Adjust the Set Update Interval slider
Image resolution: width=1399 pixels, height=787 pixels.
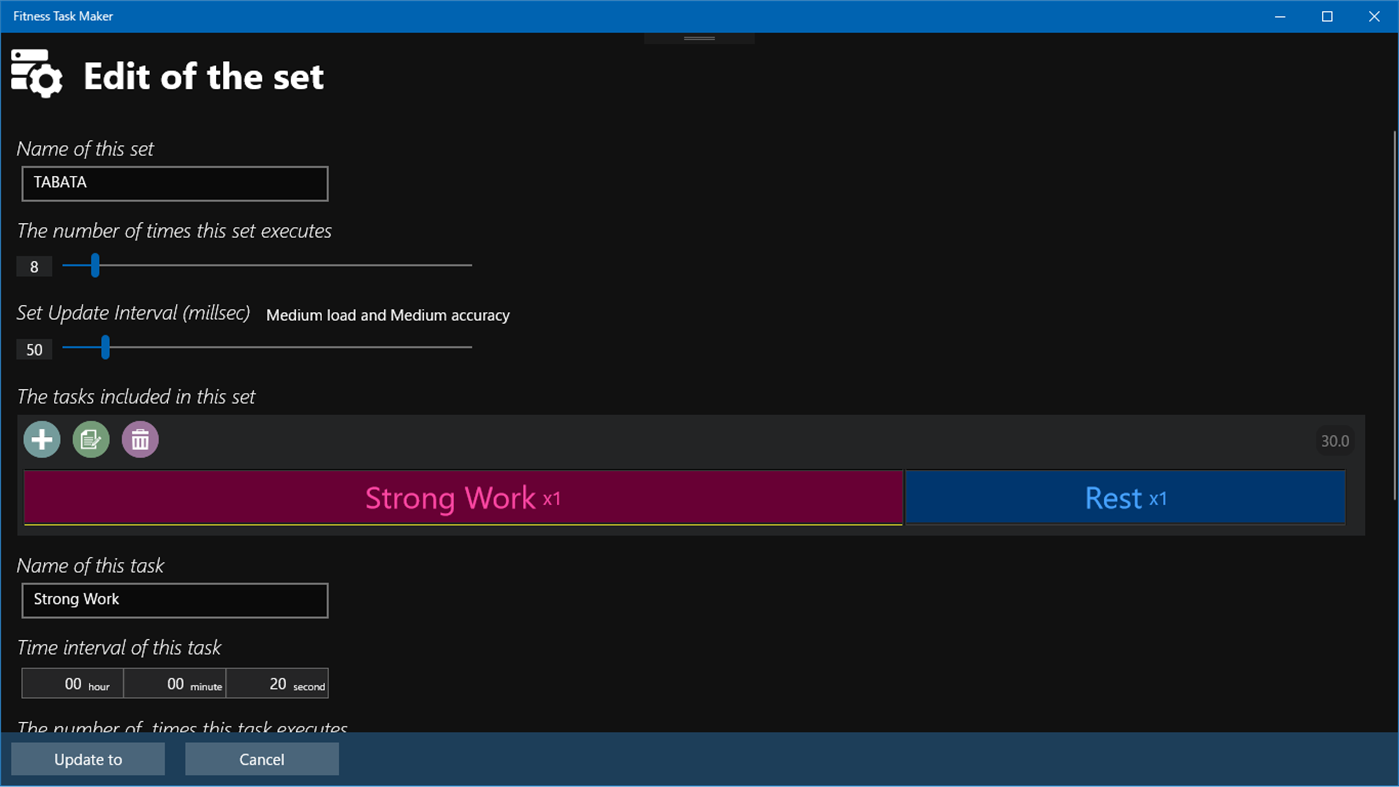(105, 347)
